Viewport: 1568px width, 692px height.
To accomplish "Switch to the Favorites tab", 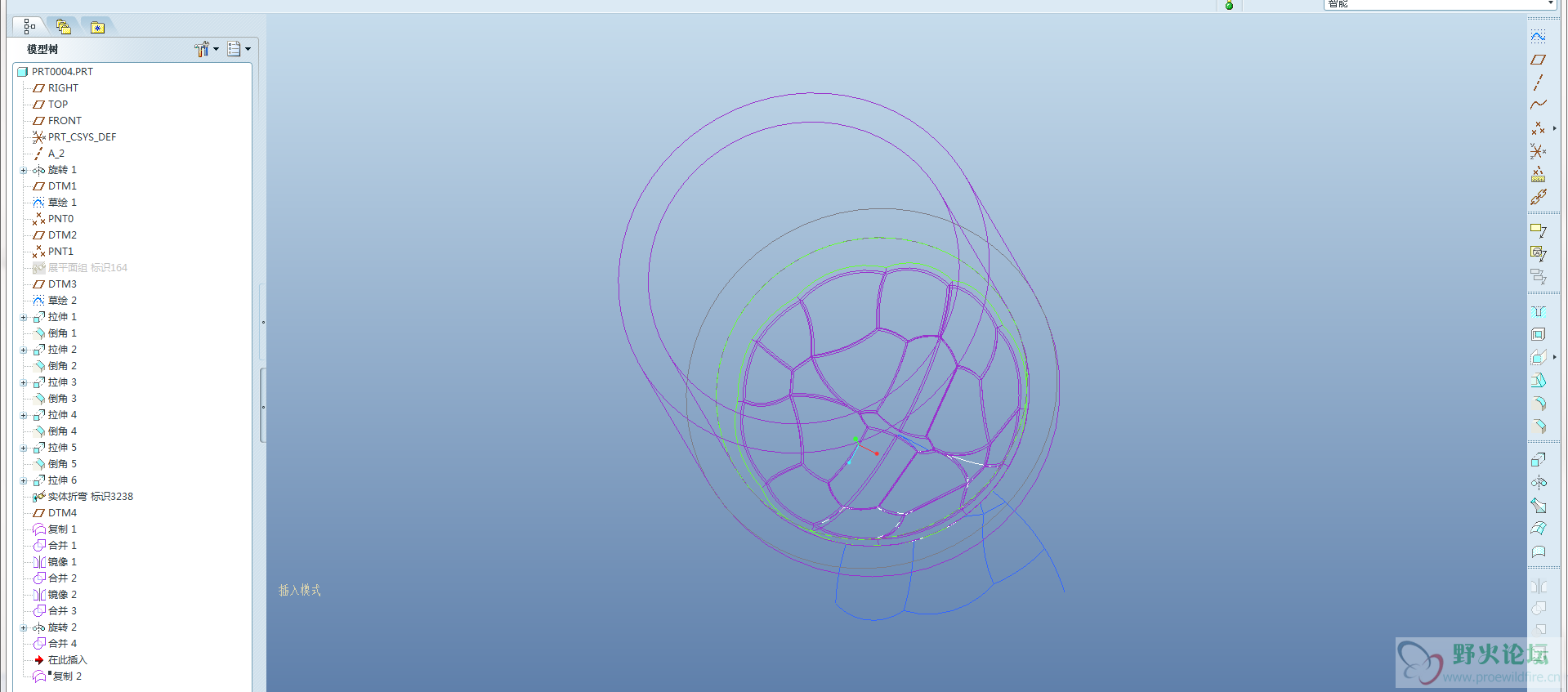I will (97, 27).
